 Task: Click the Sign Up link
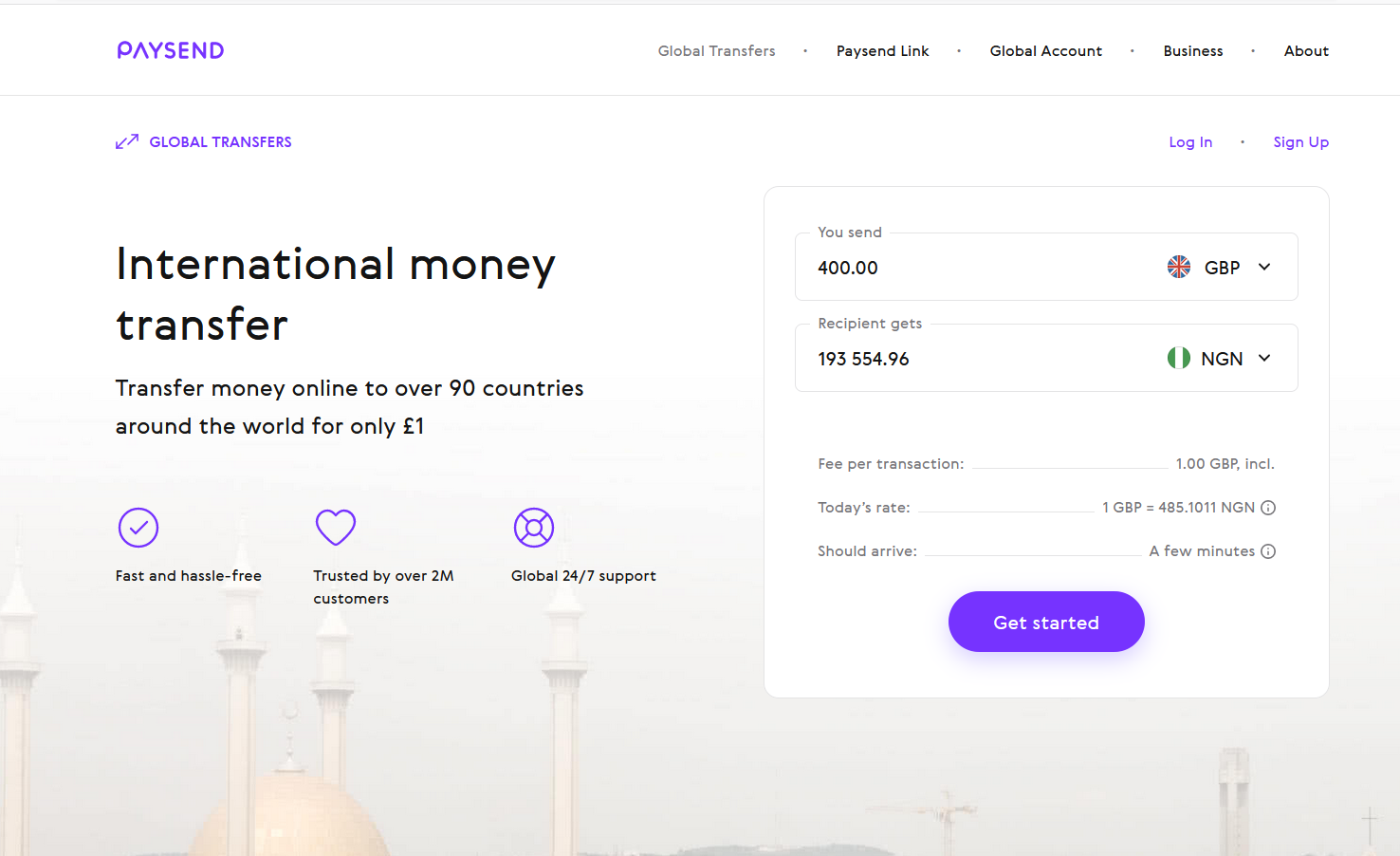(1300, 141)
